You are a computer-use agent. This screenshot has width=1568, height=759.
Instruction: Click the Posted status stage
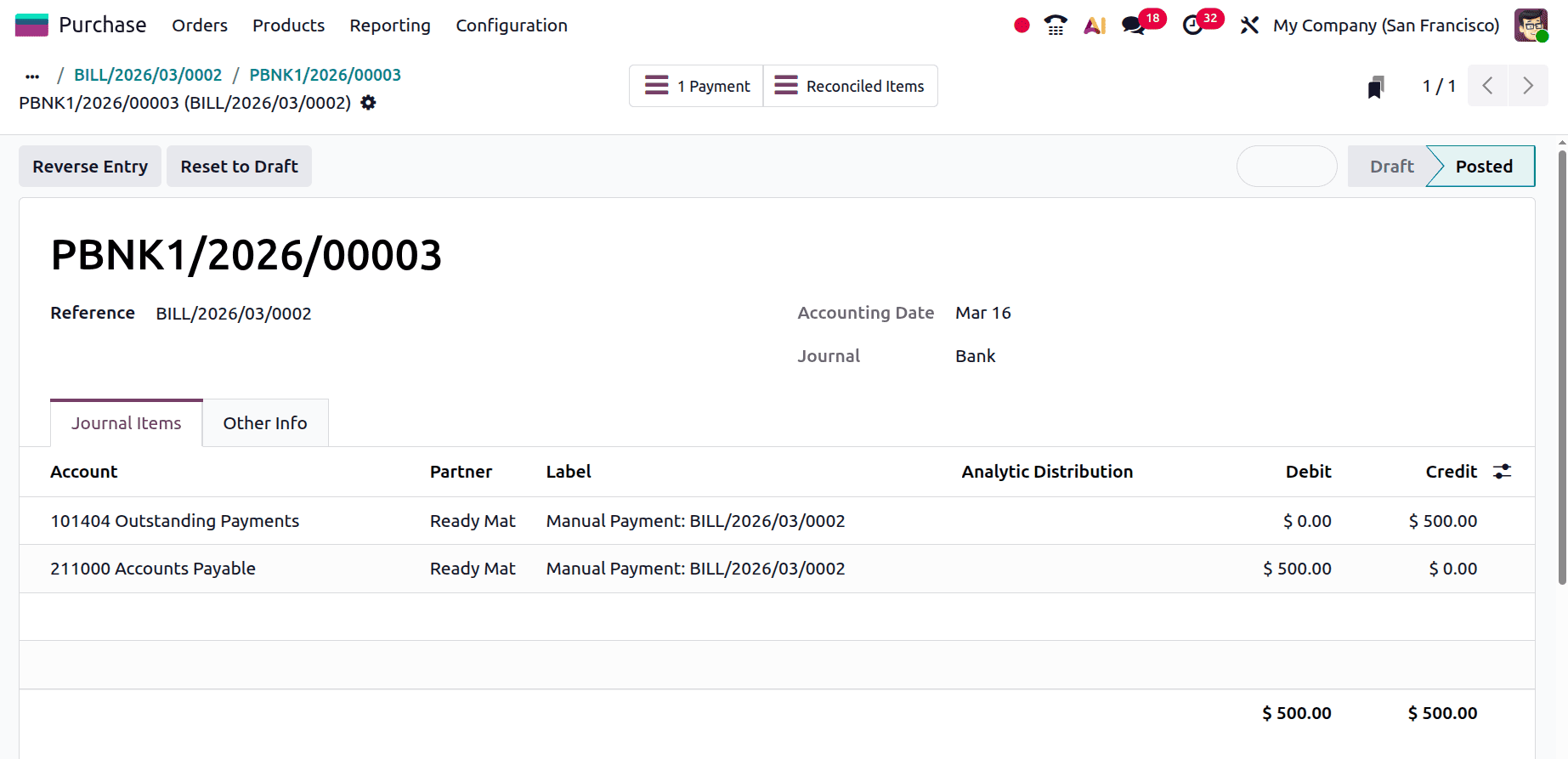coord(1484,167)
